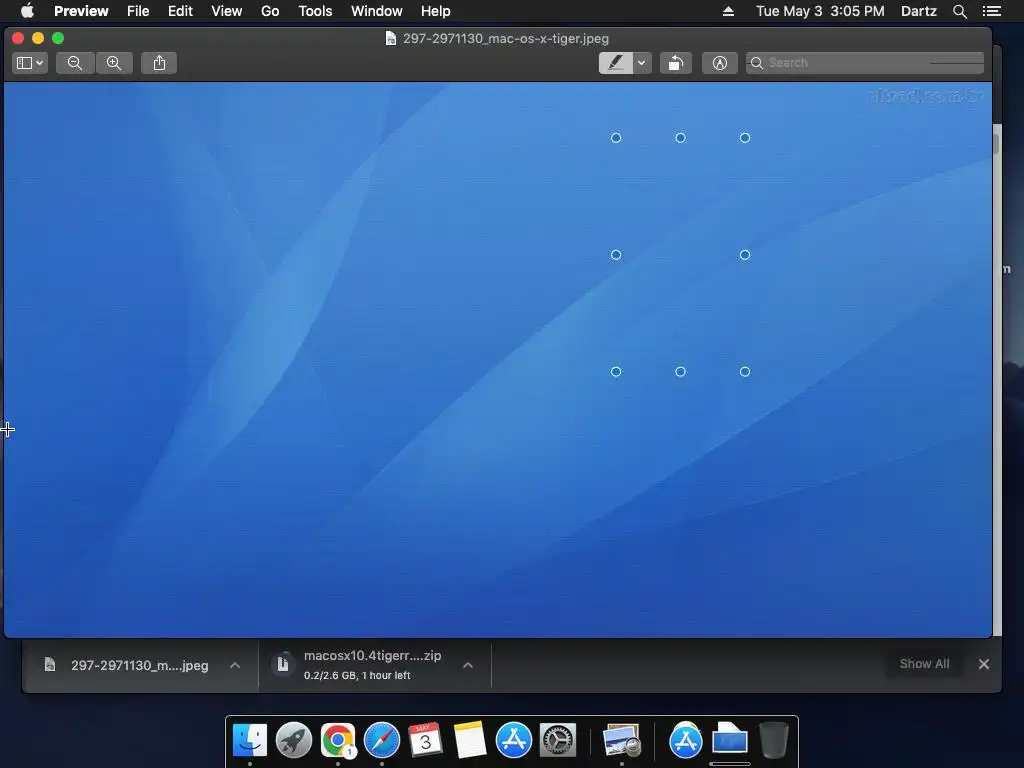1024x768 pixels.
Task: Open Trash from the Dock
Action: pyautogui.click(x=774, y=740)
